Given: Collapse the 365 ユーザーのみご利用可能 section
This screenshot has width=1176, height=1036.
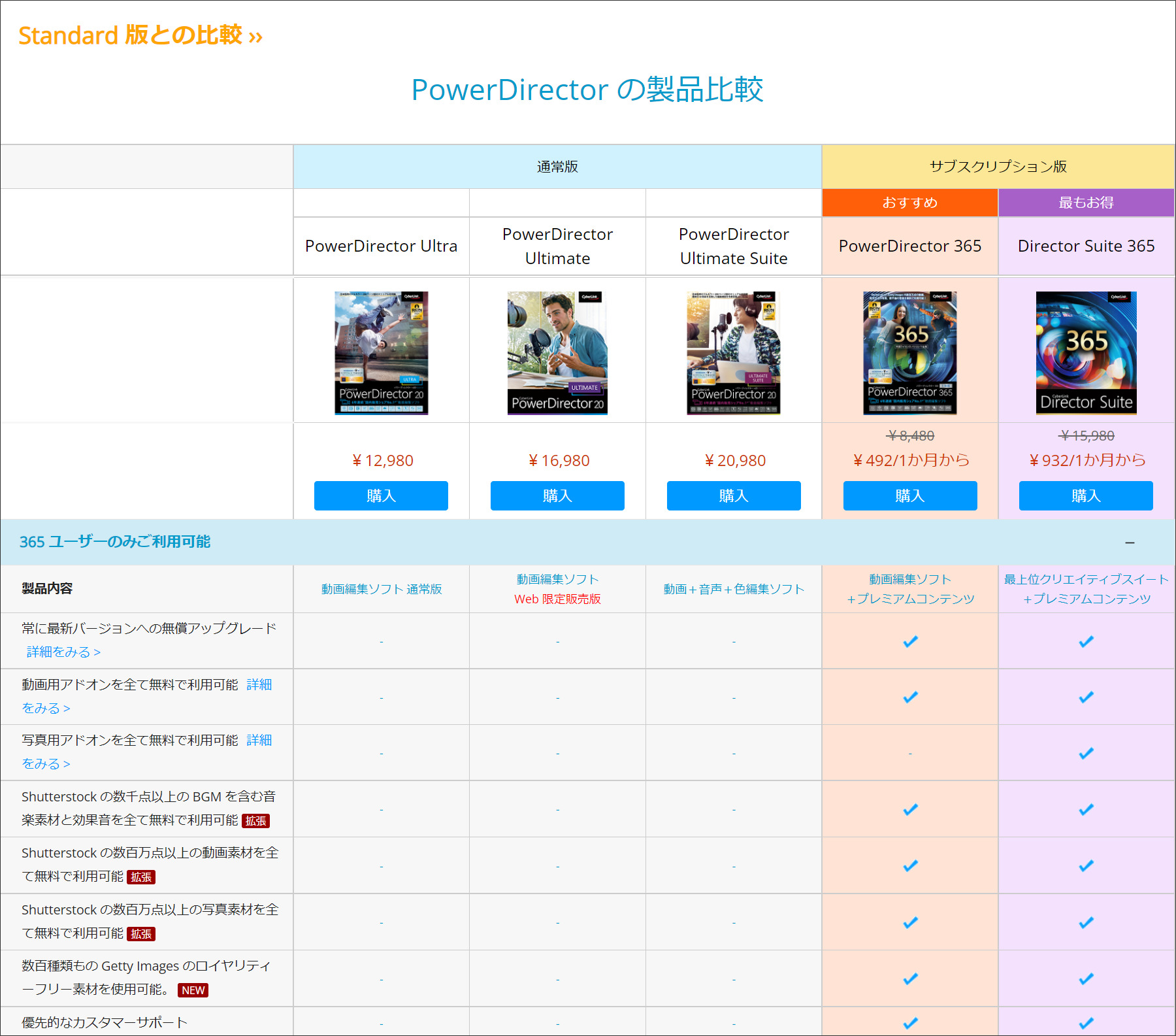Looking at the screenshot, I should (x=1130, y=543).
